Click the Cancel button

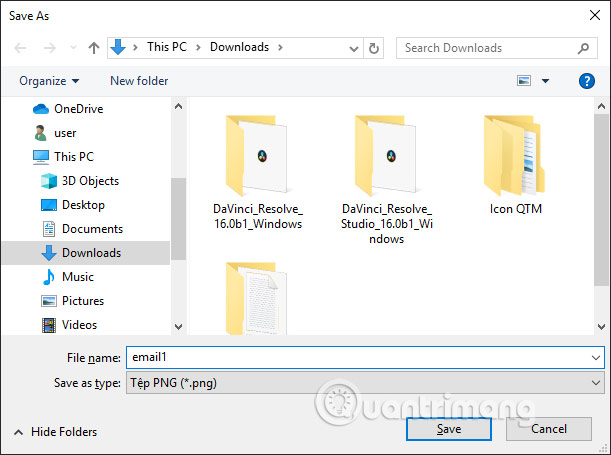549,429
